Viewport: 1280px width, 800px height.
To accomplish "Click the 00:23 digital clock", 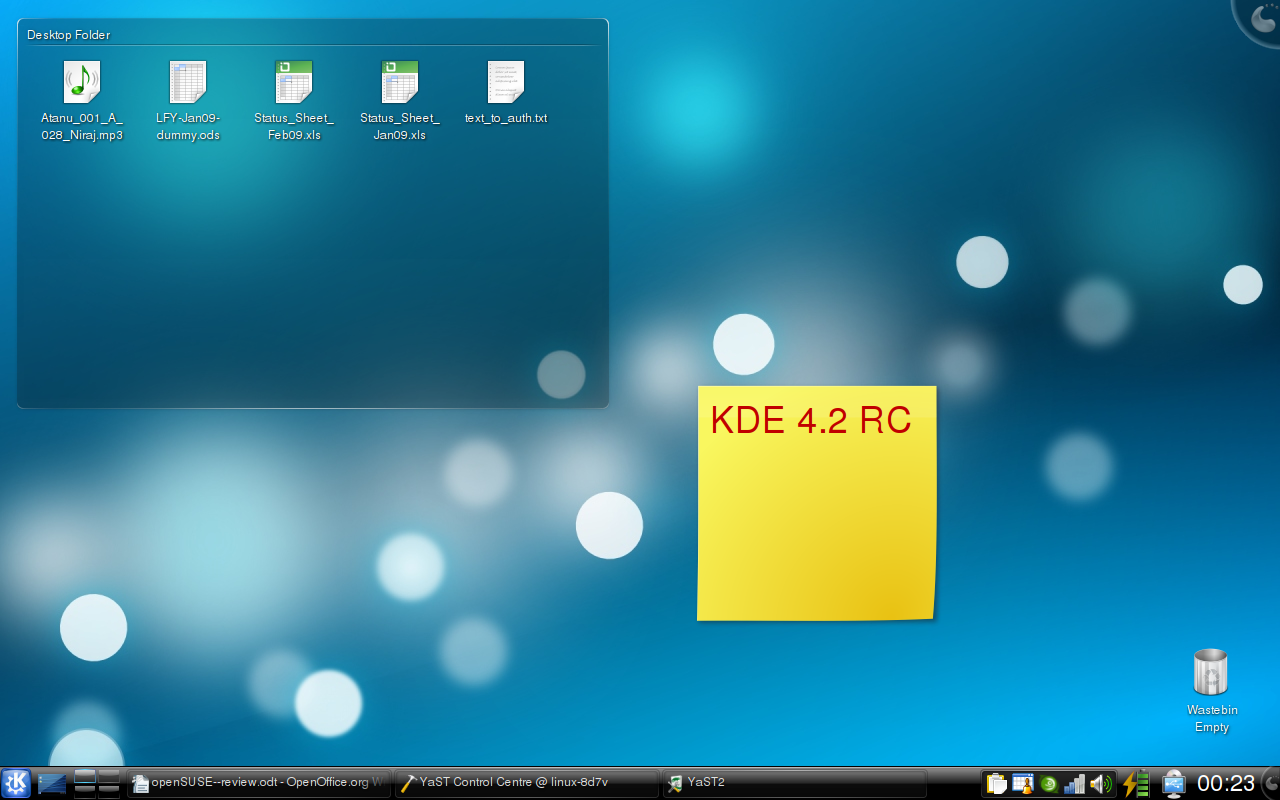I will click(x=1226, y=783).
